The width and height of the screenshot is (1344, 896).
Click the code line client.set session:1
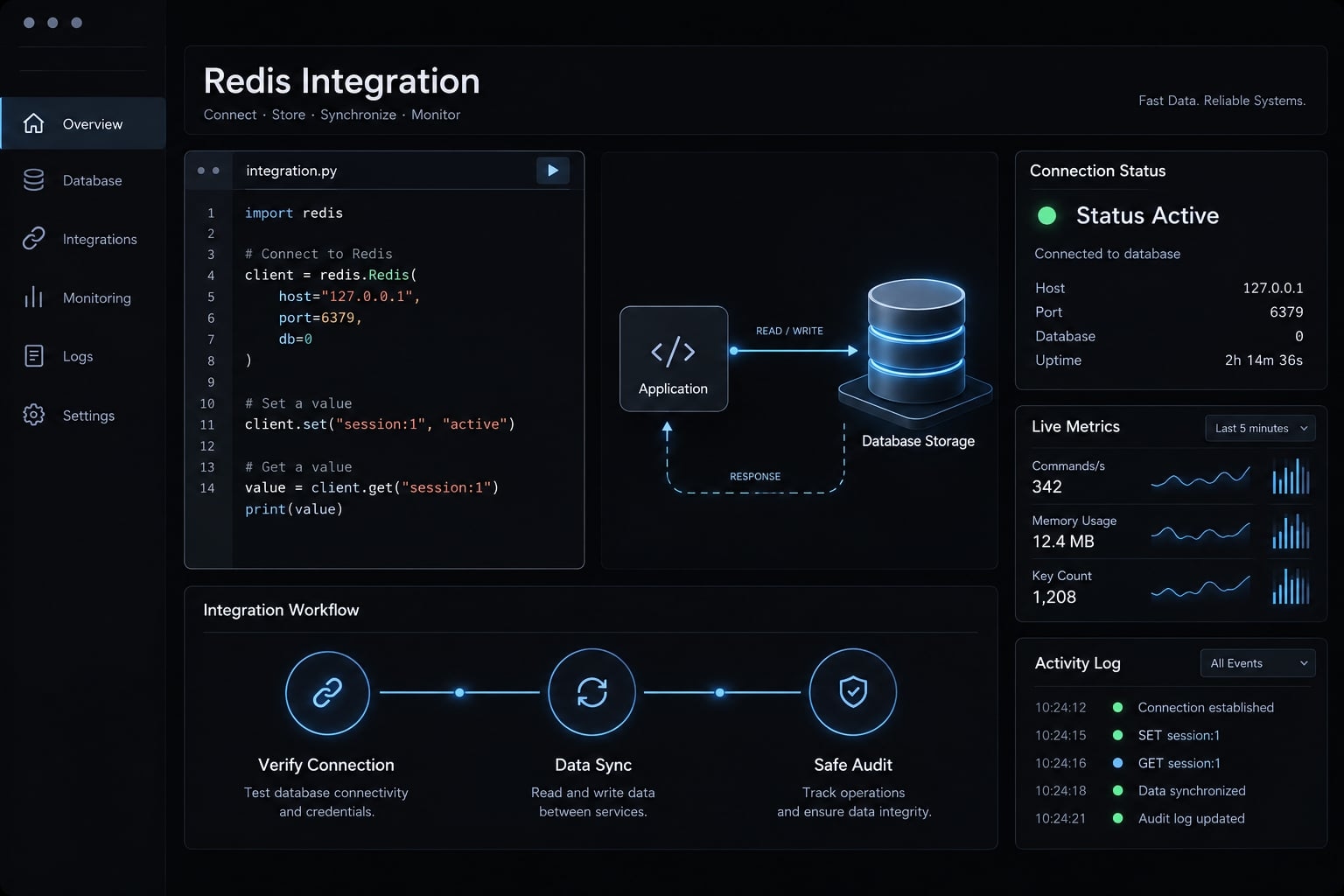[x=380, y=423]
